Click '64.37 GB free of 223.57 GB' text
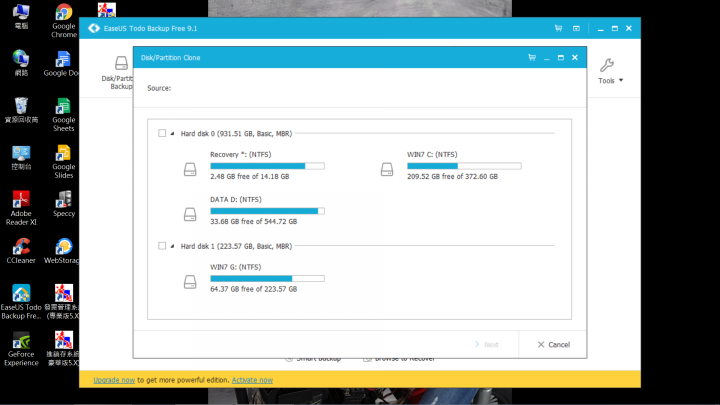The height and width of the screenshot is (405, 720). pyautogui.click(x=253, y=289)
